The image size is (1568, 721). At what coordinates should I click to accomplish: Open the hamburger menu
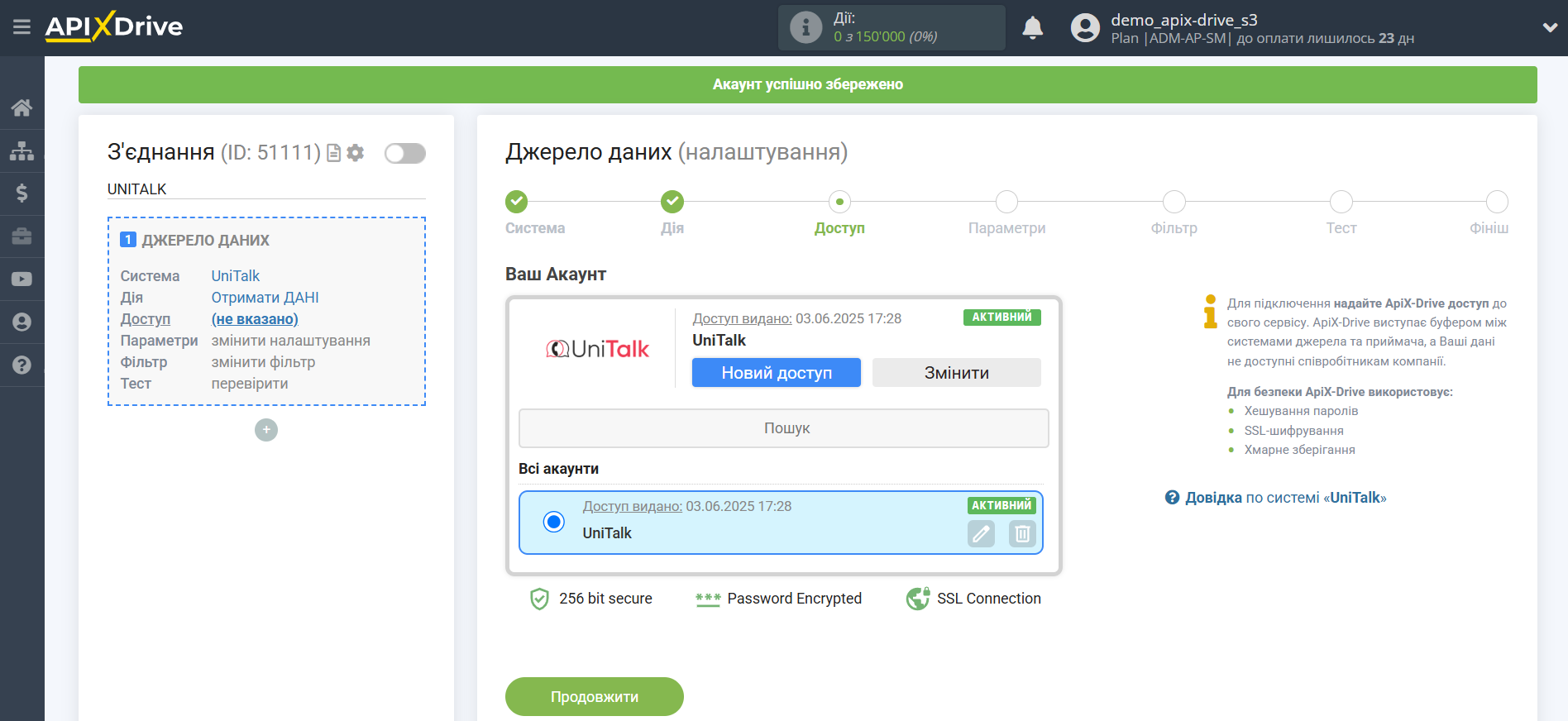22,27
